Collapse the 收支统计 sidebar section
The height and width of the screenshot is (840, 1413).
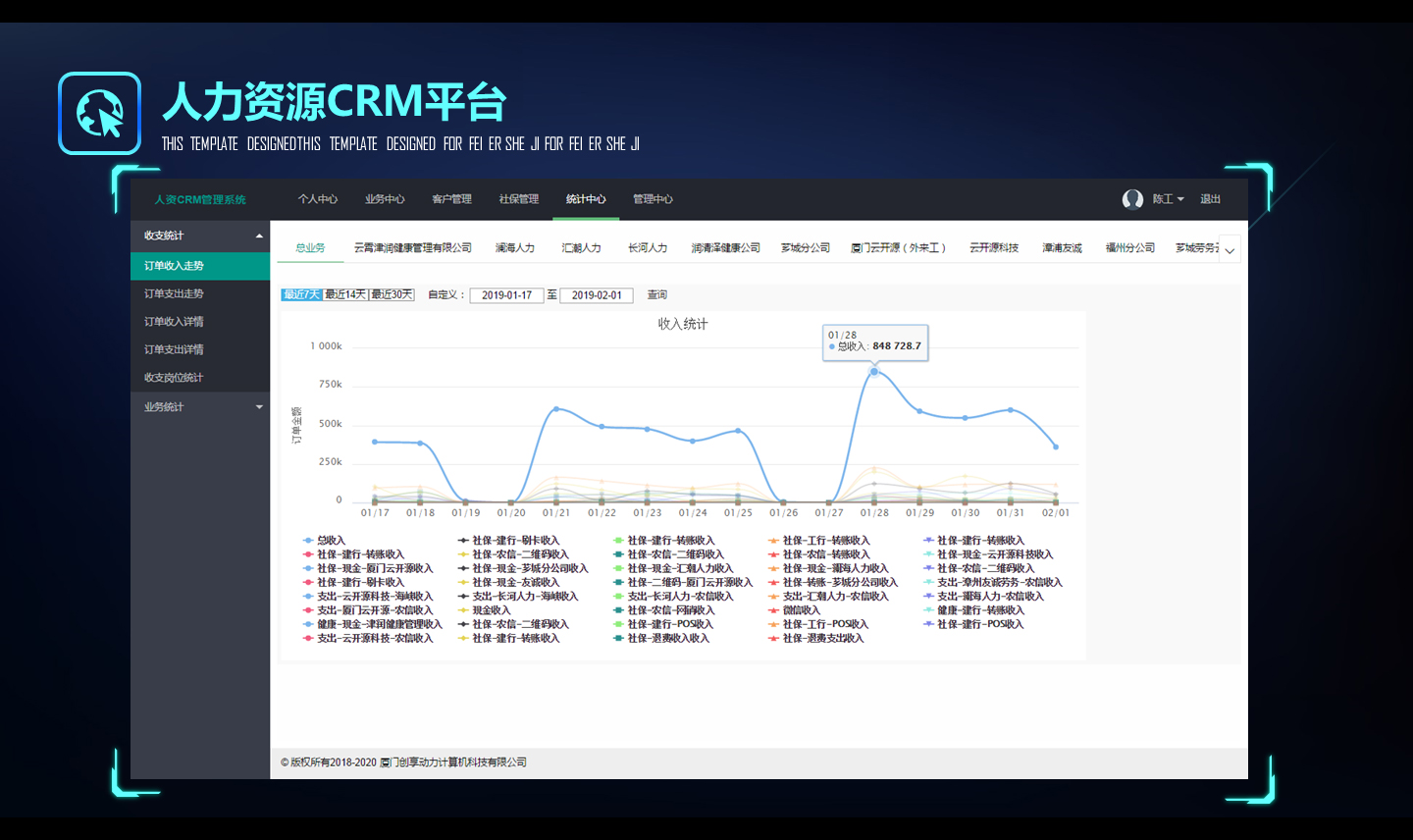tap(200, 236)
